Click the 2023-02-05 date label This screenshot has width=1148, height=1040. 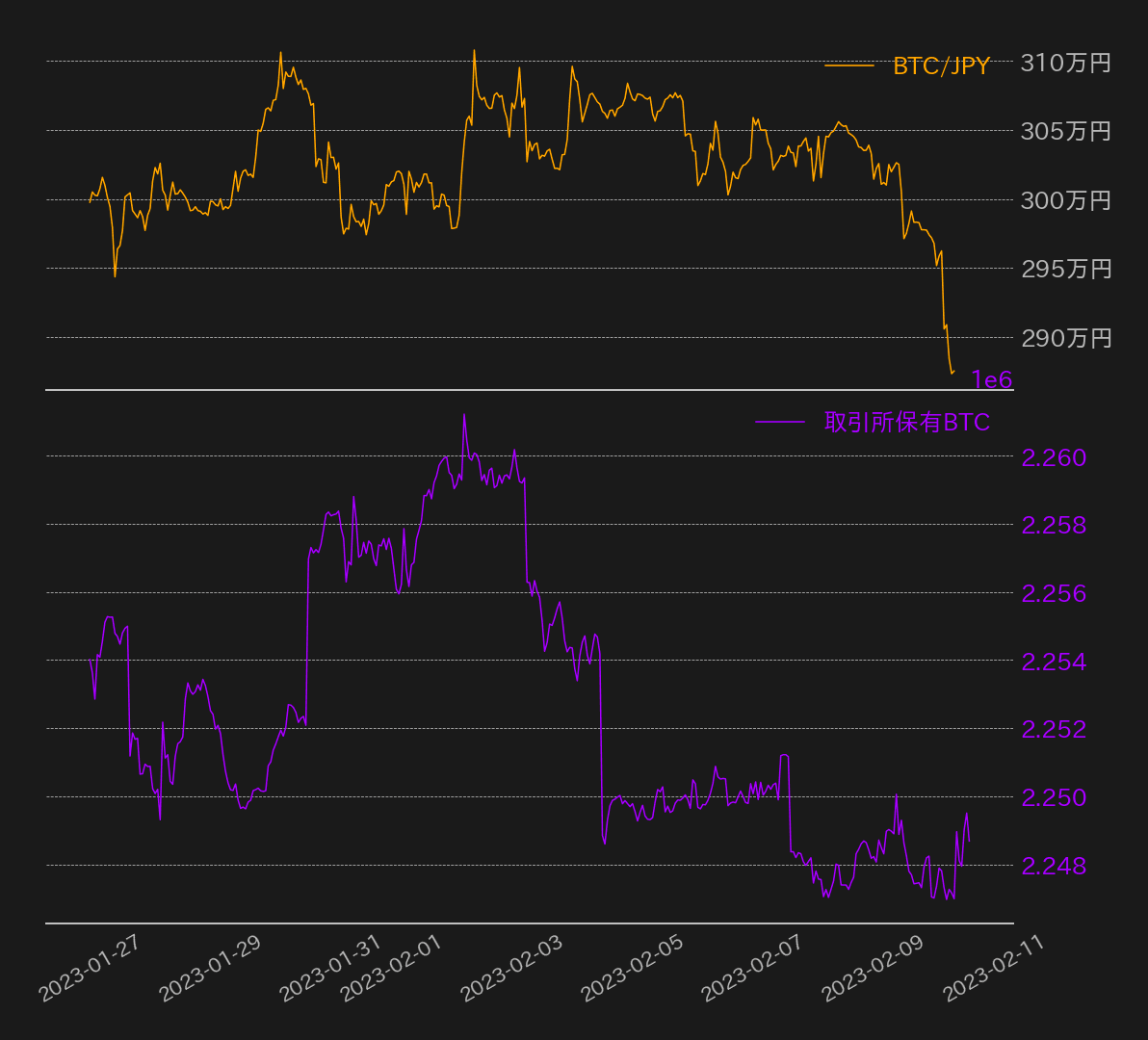pyautogui.click(x=632, y=970)
